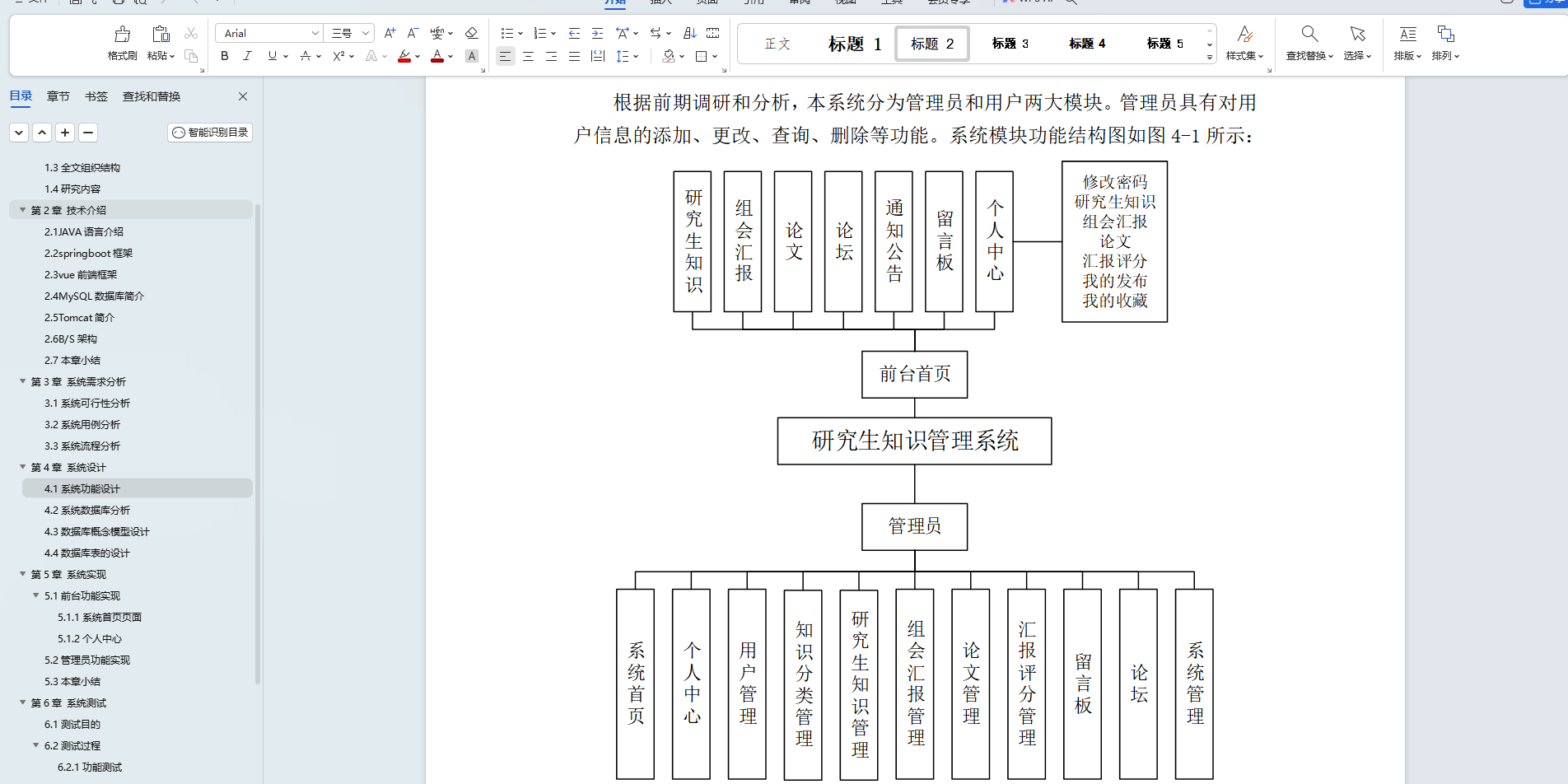Collapse 第4章 系统设计 outline node

(23, 467)
